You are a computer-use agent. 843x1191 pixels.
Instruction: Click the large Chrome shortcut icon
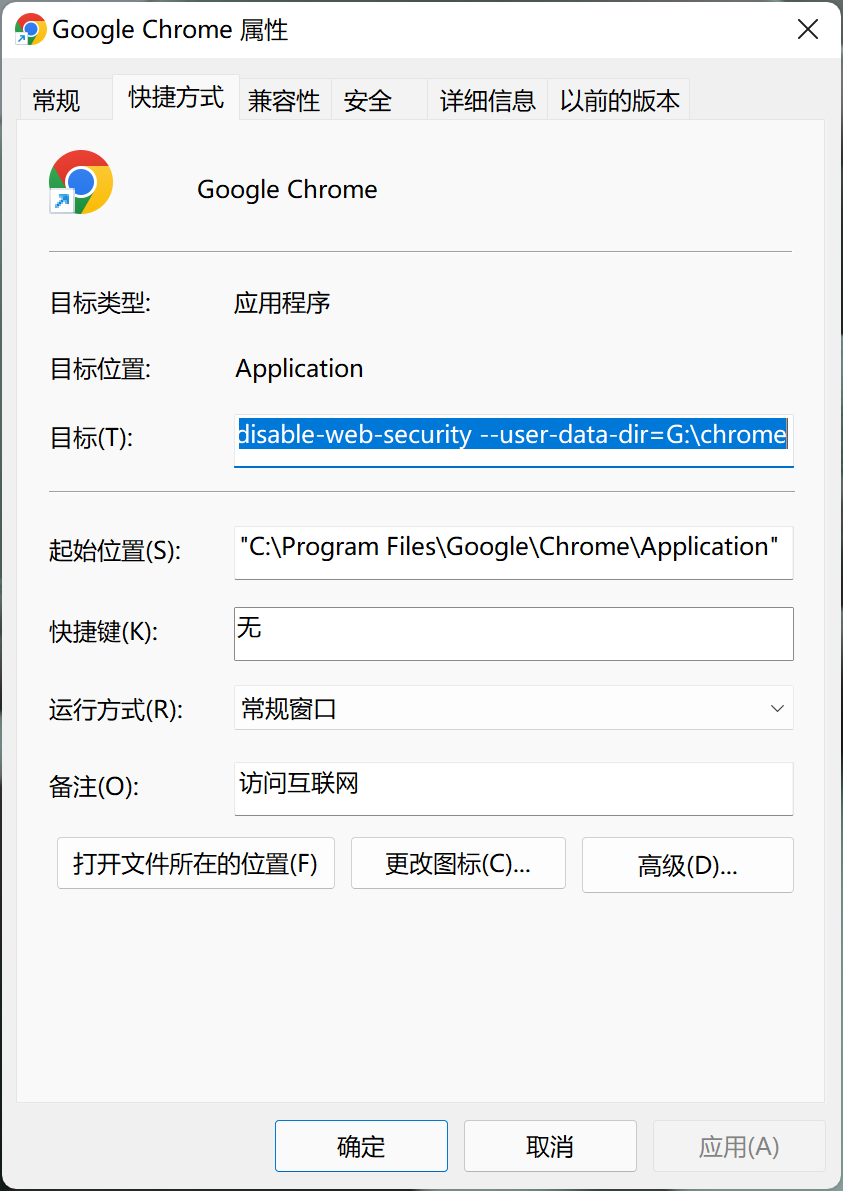80,182
